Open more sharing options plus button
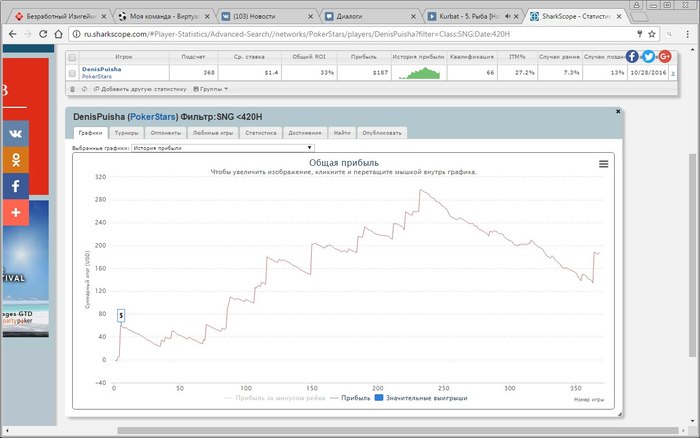This screenshot has width=700, height=438. coord(16,213)
